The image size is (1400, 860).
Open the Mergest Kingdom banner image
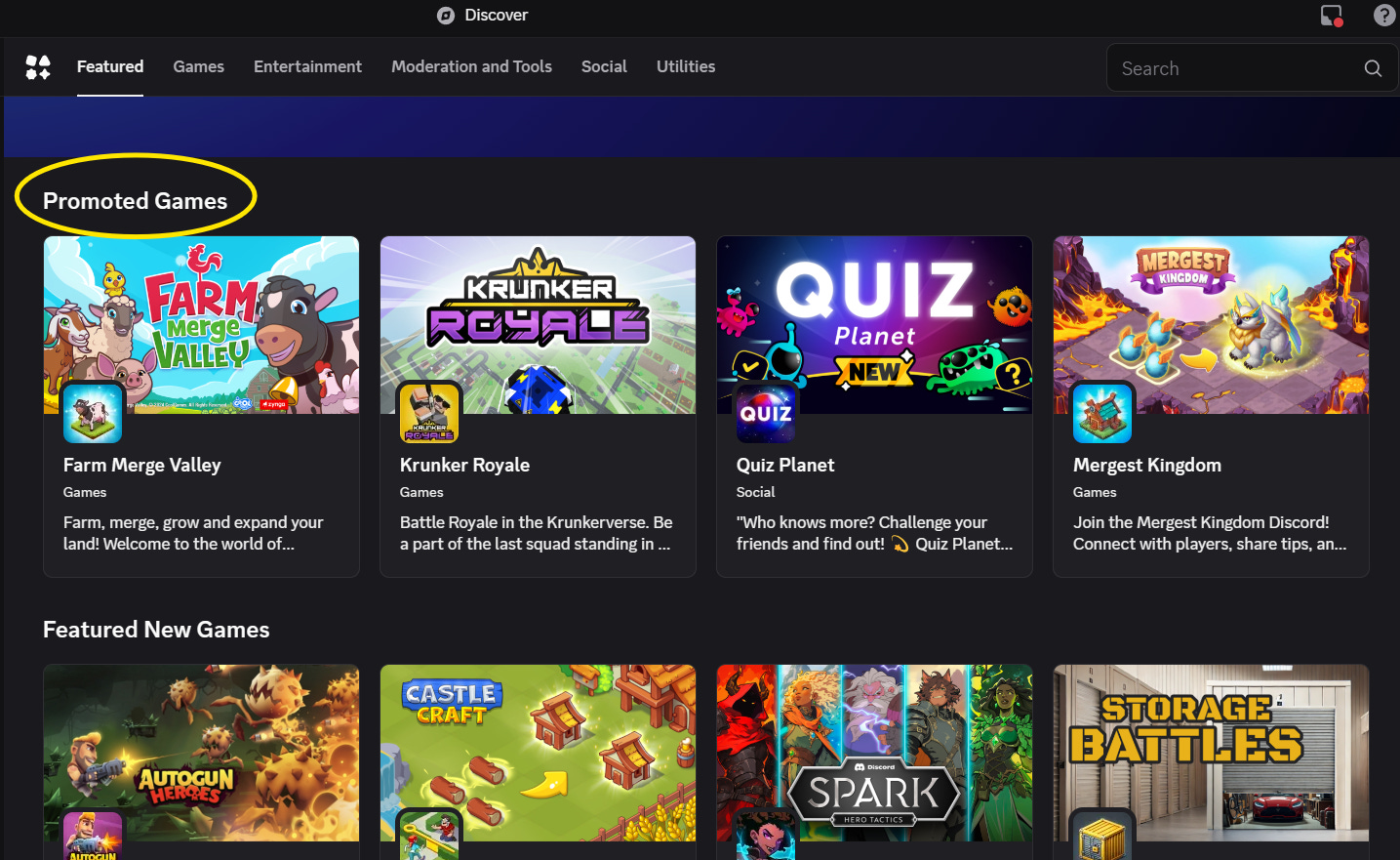(x=1211, y=325)
